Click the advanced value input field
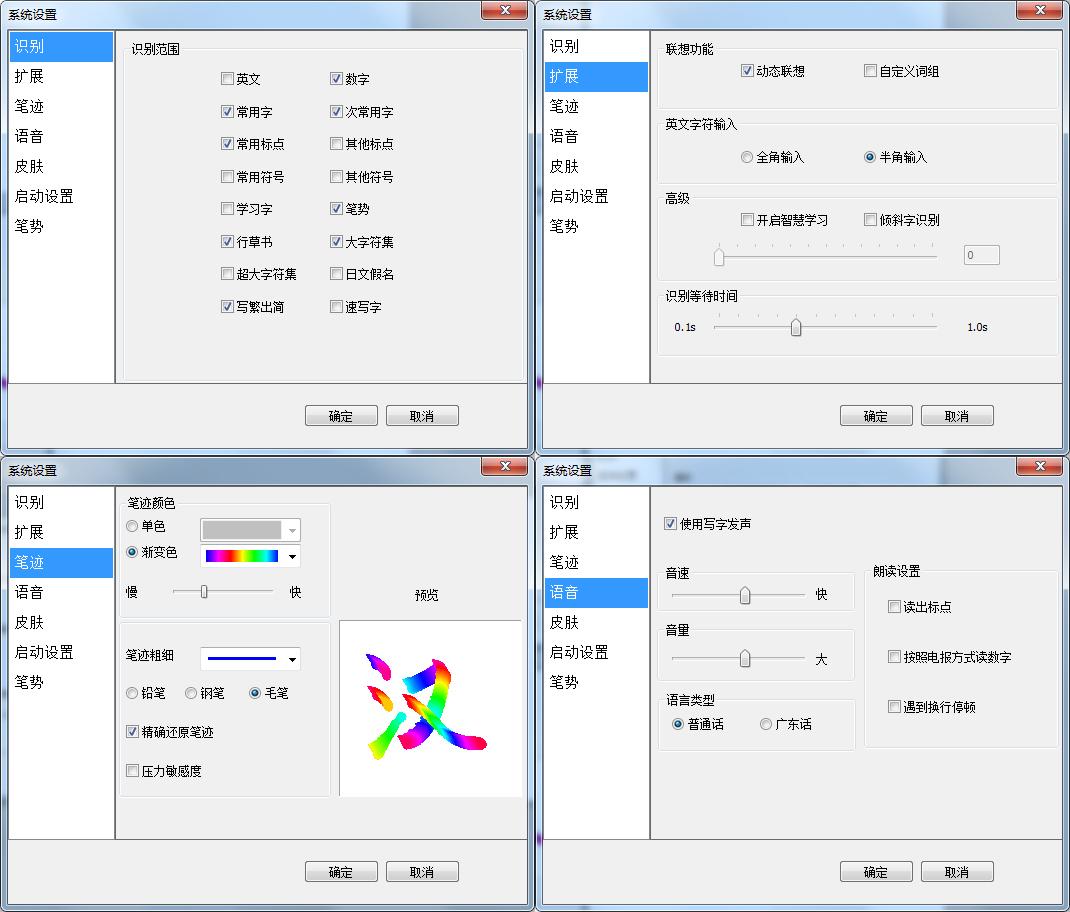1070x912 pixels. coord(982,255)
